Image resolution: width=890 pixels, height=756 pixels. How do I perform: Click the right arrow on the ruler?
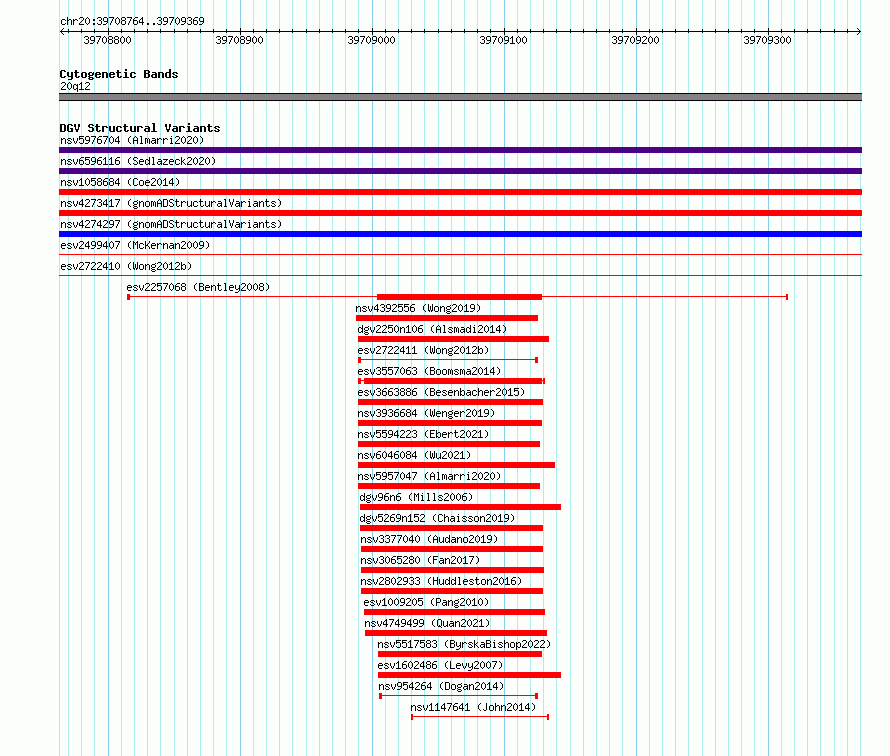pos(858,31)
